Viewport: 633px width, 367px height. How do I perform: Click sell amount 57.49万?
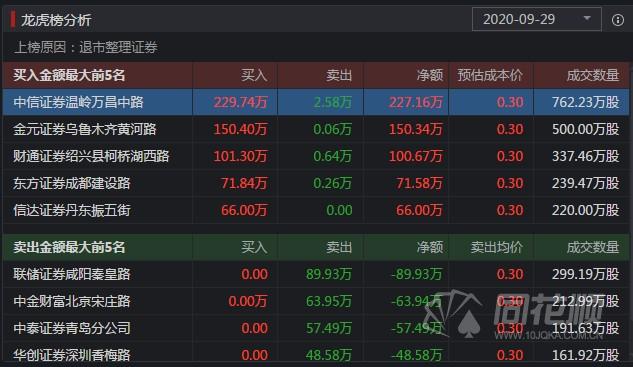coord(329,328)
